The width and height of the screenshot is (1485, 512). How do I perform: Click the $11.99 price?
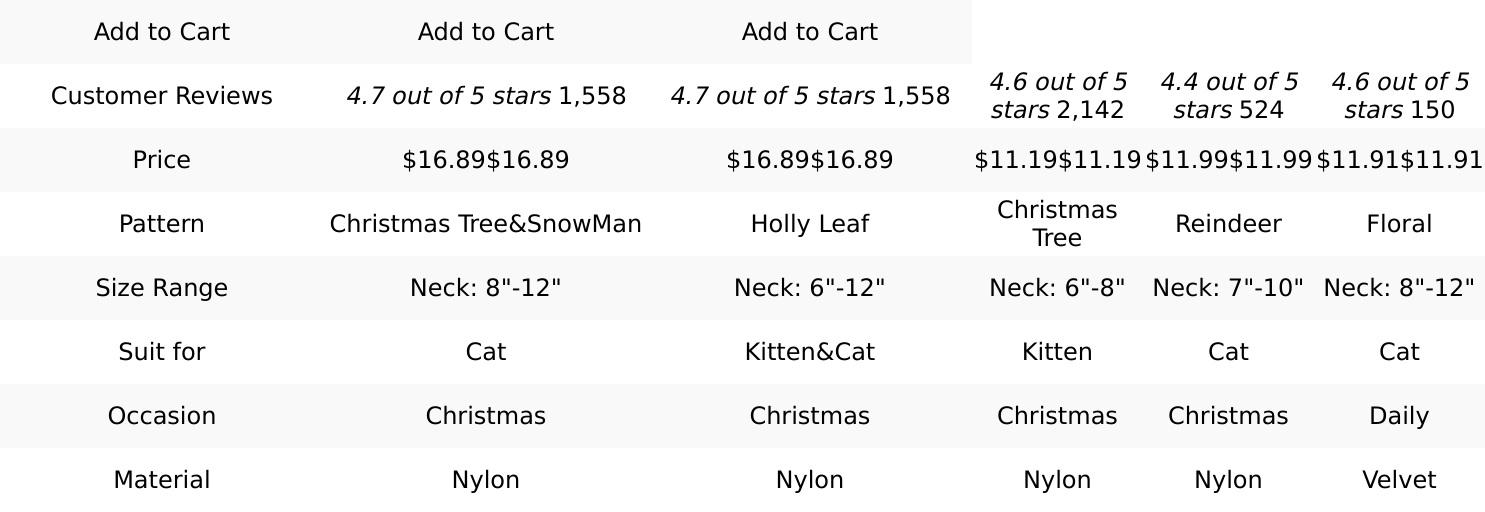(1228, 160)
